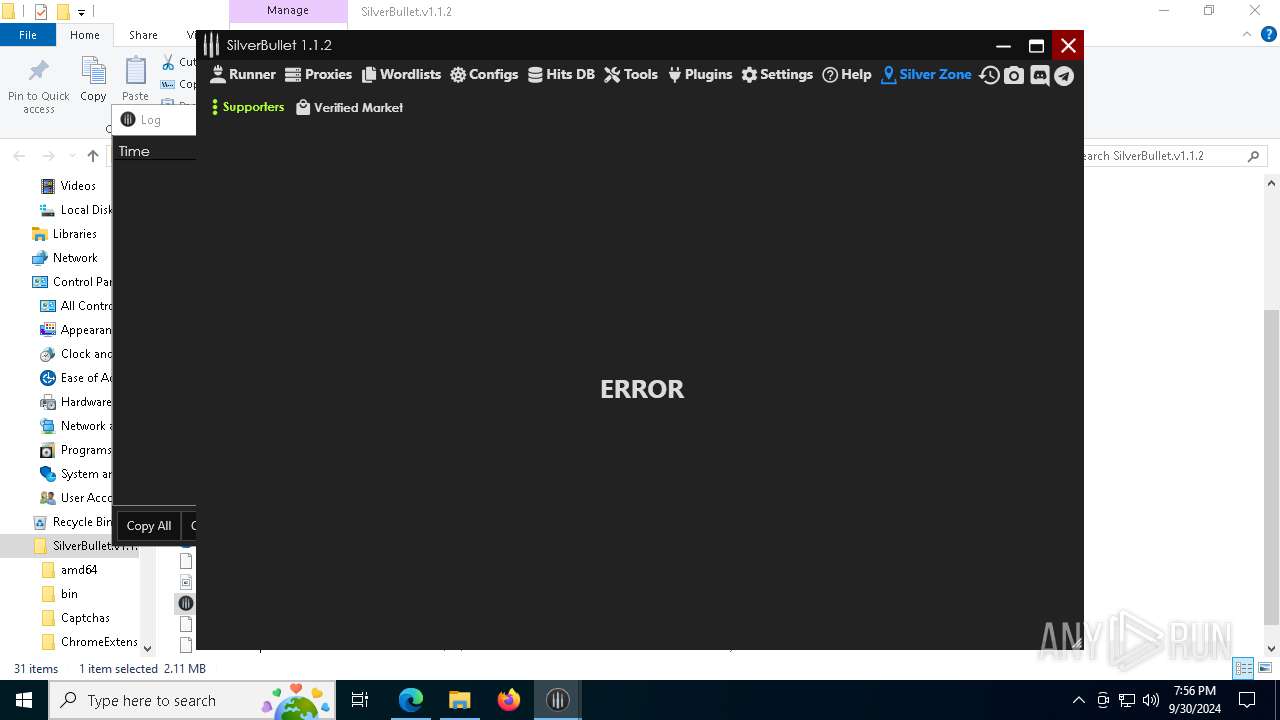This screenshot has width=1280, height=720.
Task: Collapse the Explorer ribbon with the chevron
Action: click(1246, 35)
